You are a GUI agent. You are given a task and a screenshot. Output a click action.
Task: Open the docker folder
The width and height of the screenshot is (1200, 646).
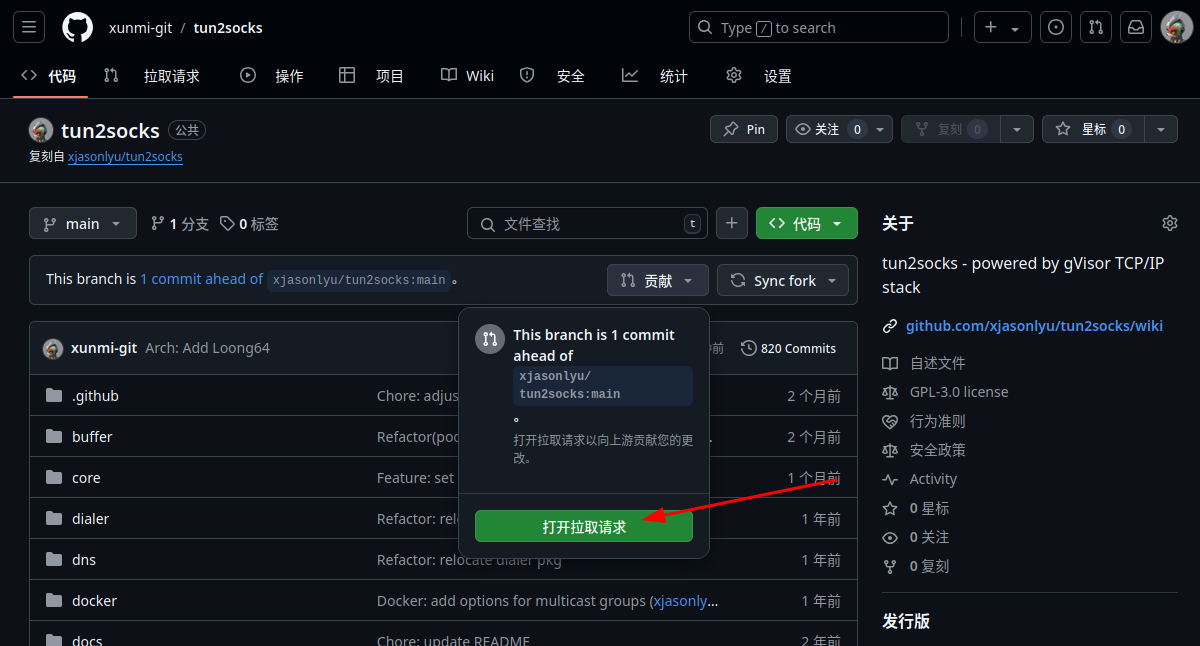(94, 601)
